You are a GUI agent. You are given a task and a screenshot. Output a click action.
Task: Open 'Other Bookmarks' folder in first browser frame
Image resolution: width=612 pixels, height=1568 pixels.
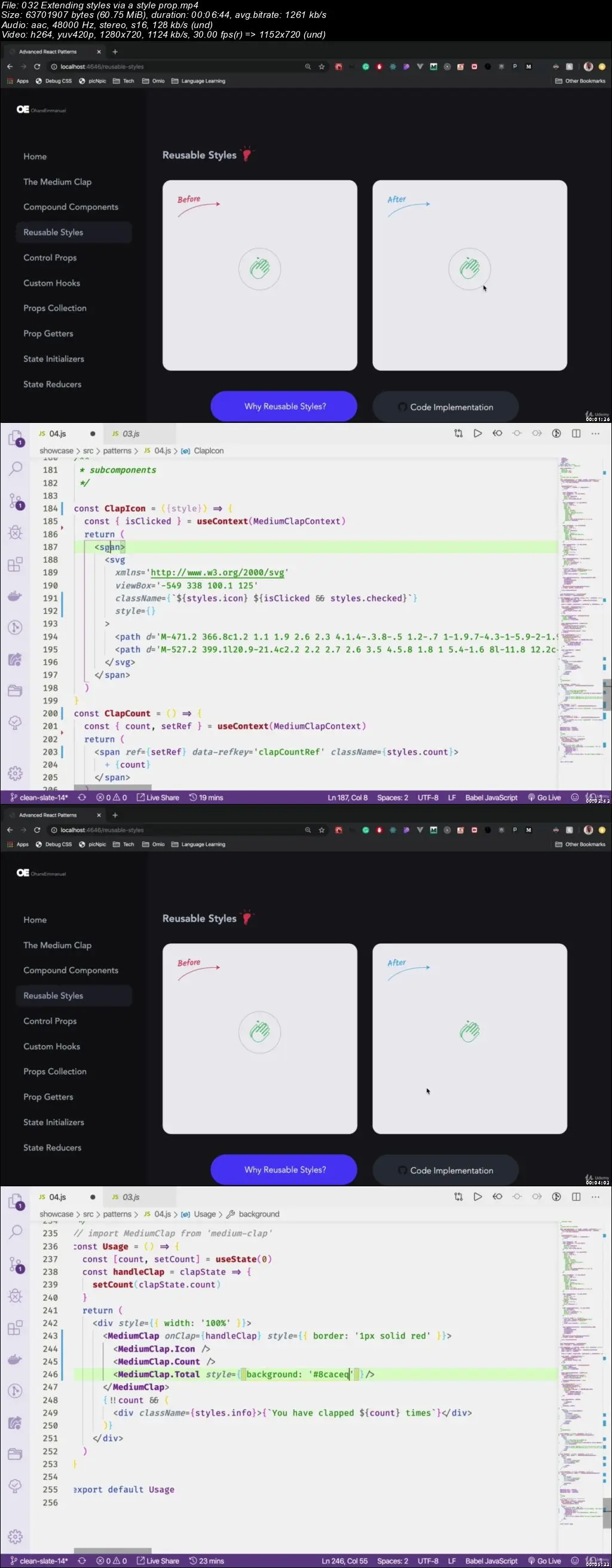pos(580,81)
